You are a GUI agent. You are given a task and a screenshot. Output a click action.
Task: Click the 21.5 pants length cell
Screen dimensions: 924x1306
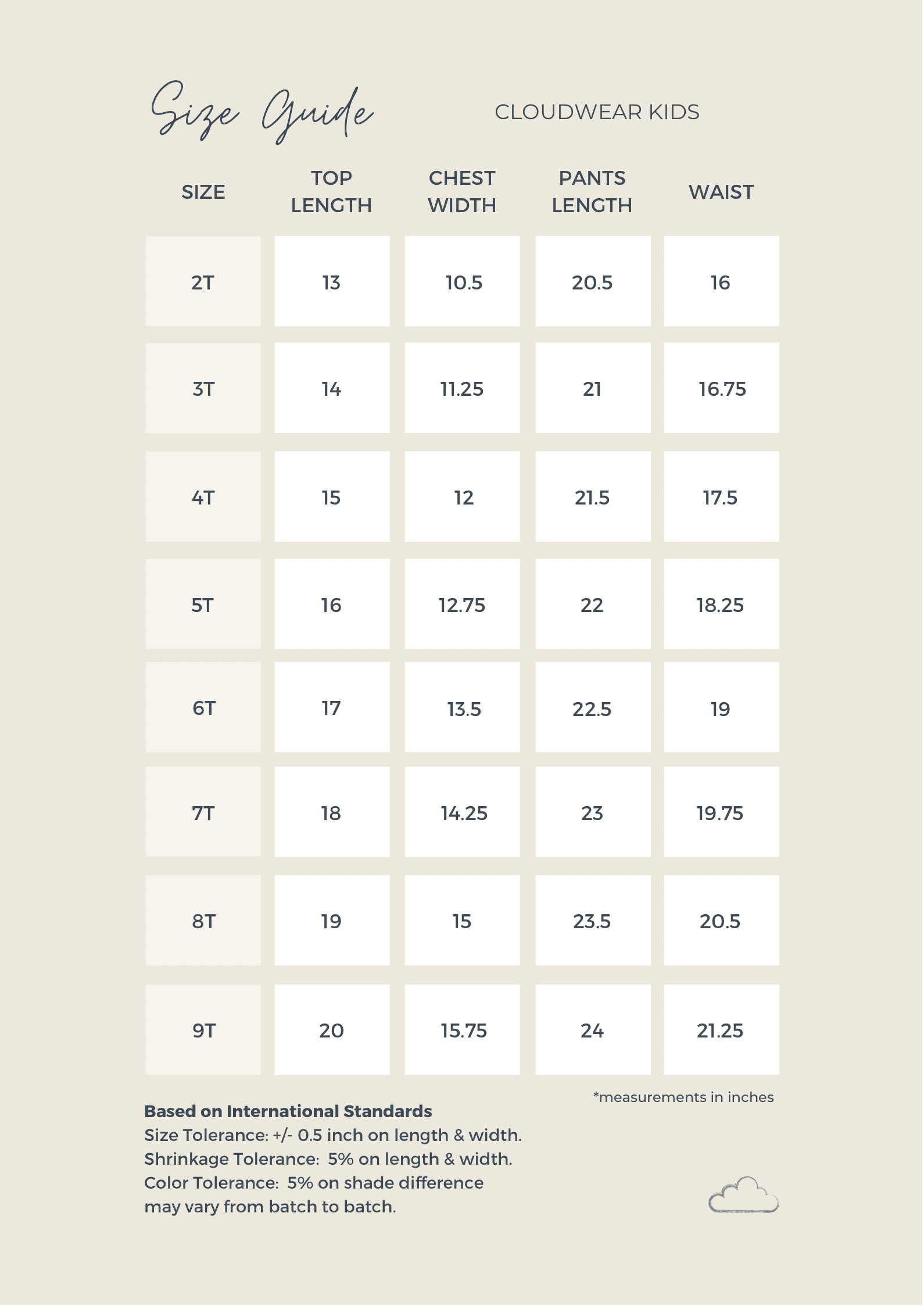click(592, 497)
